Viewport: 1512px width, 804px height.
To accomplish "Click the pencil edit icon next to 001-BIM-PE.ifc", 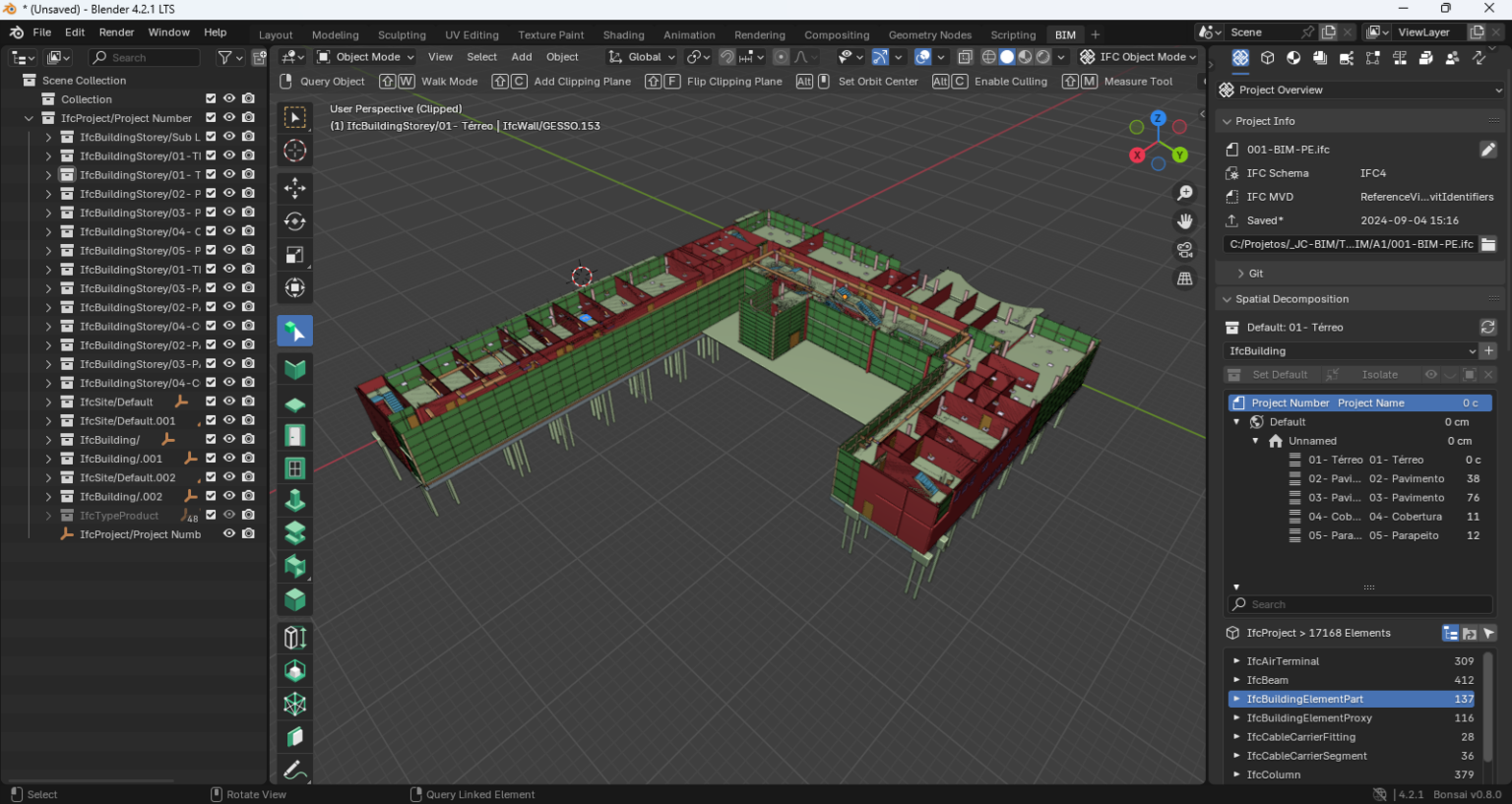I will point(1488,149).
